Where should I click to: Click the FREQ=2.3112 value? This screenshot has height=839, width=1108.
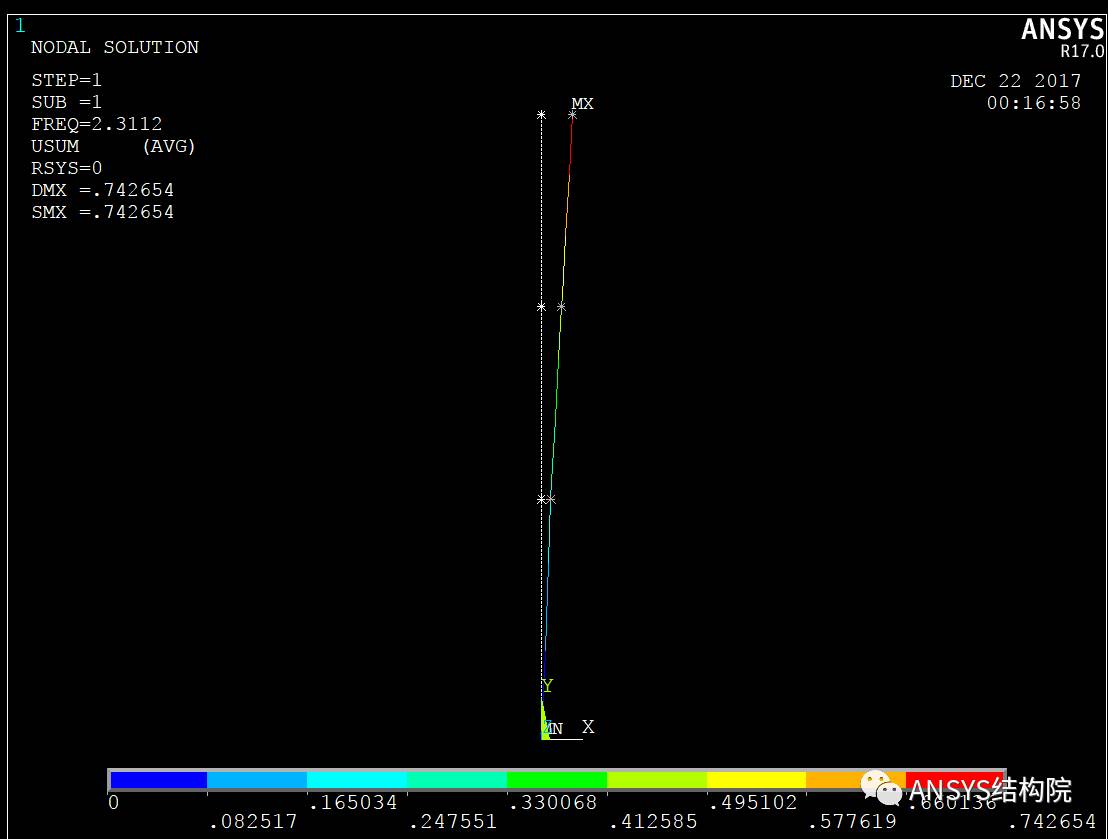point(97,124)
